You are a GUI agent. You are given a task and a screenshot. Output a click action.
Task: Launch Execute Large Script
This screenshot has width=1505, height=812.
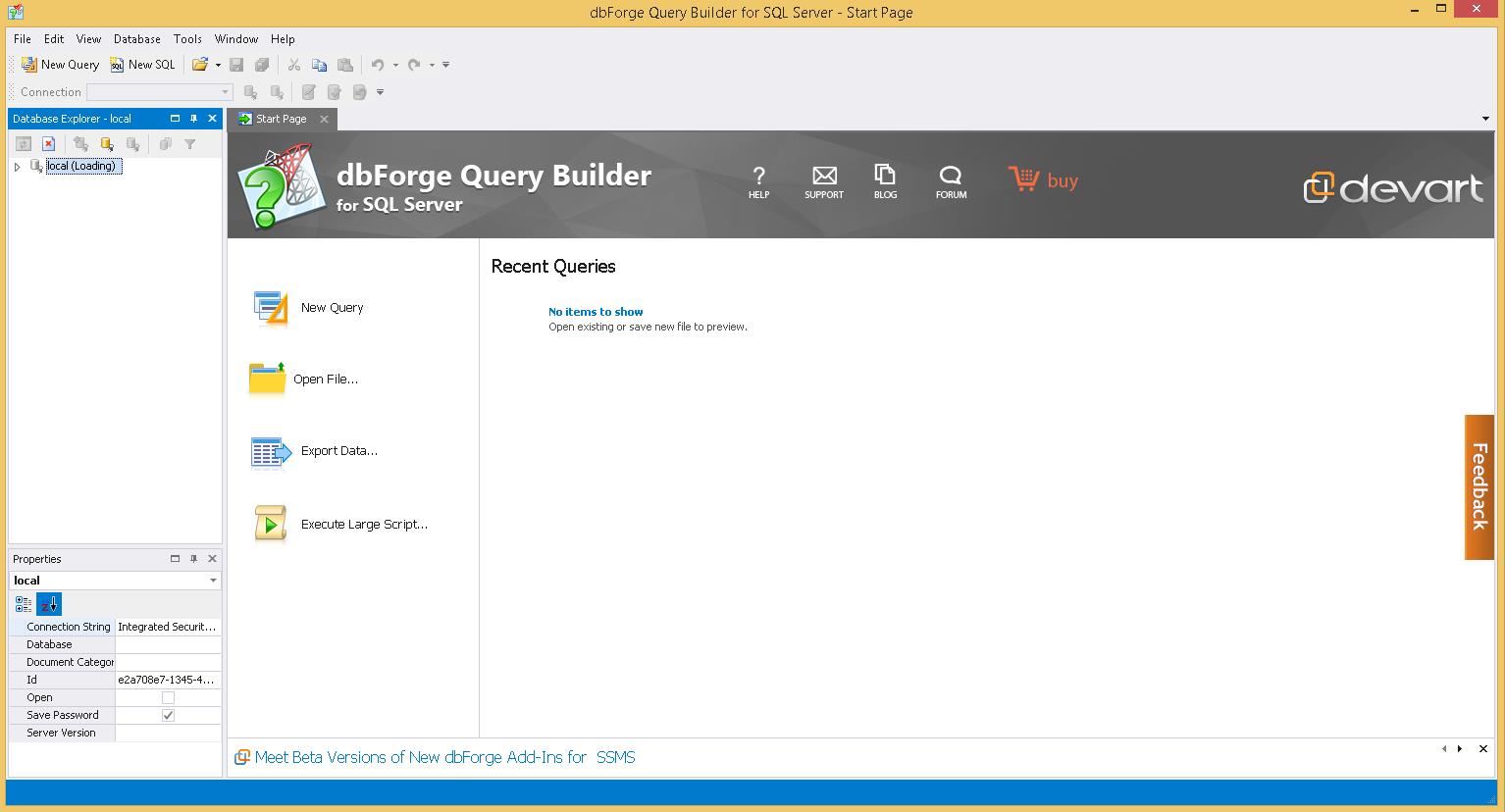coord(363,524)
